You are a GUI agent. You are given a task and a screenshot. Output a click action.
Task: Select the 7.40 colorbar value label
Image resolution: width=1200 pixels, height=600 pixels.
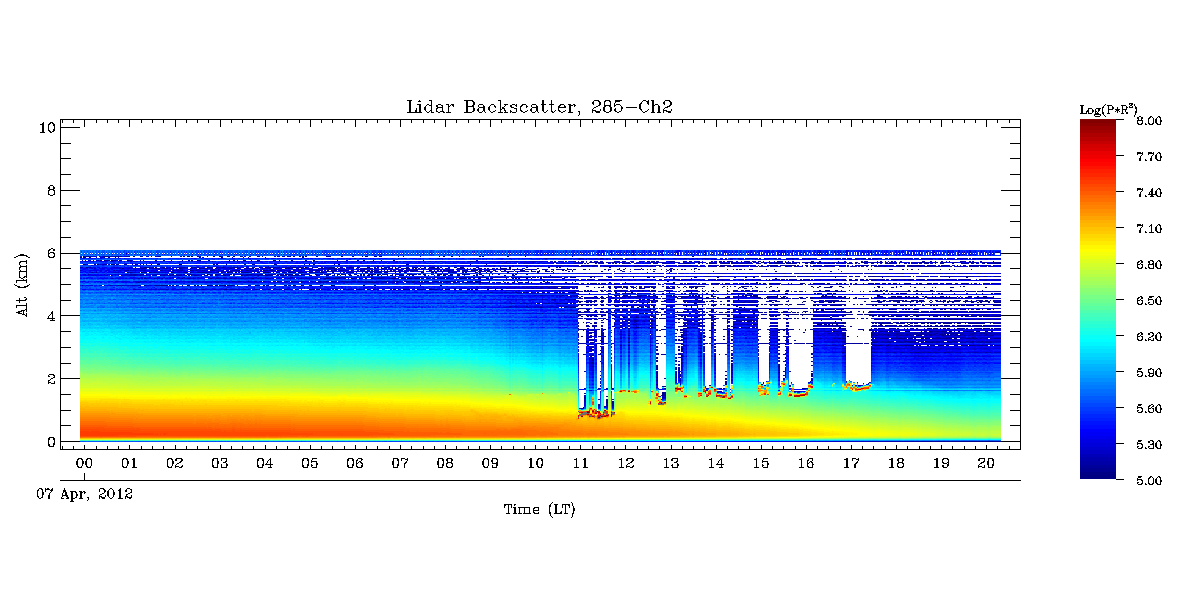point(1148,193)
